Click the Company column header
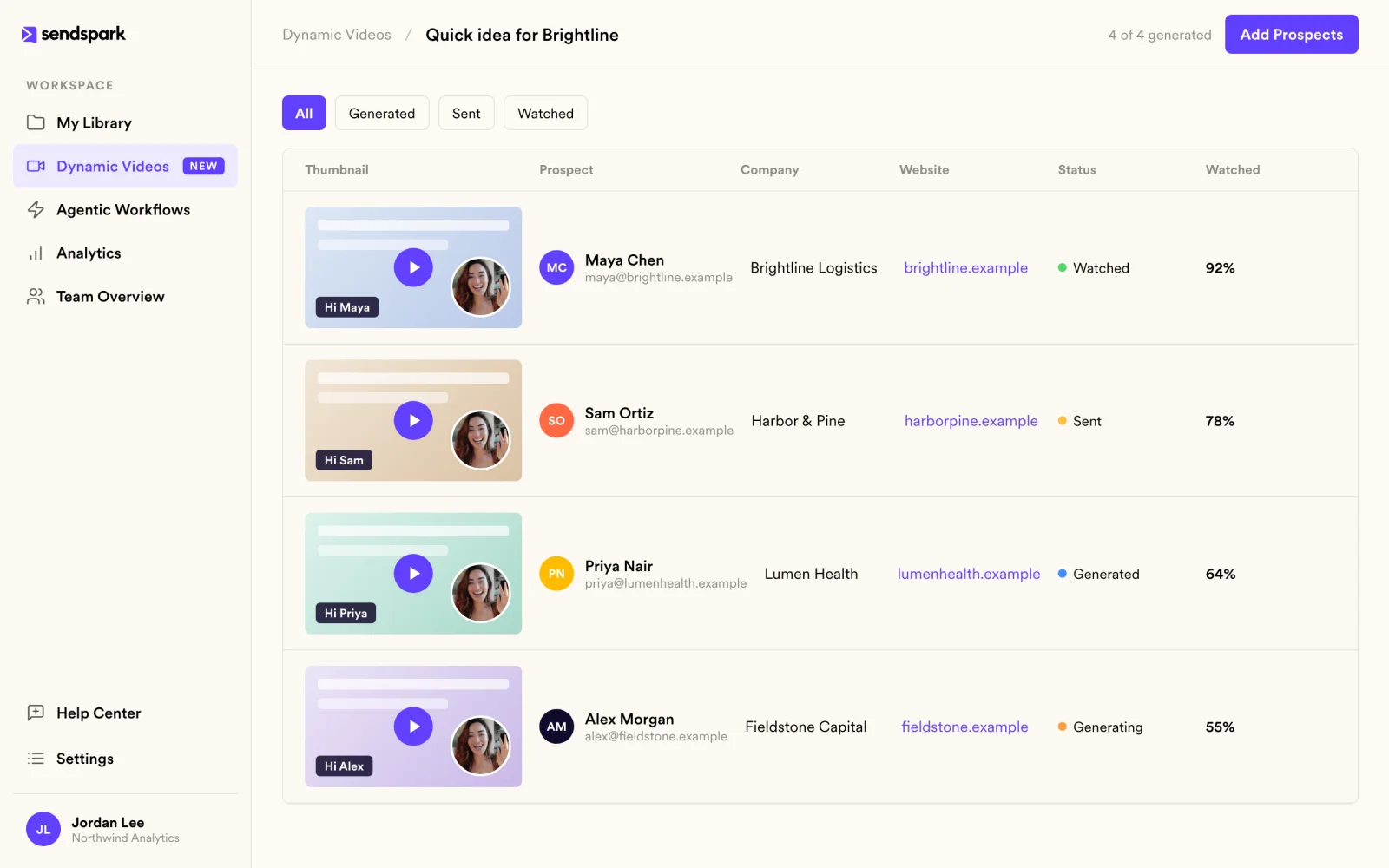This screenshot has width=1389, height=868. coord(769,169)
